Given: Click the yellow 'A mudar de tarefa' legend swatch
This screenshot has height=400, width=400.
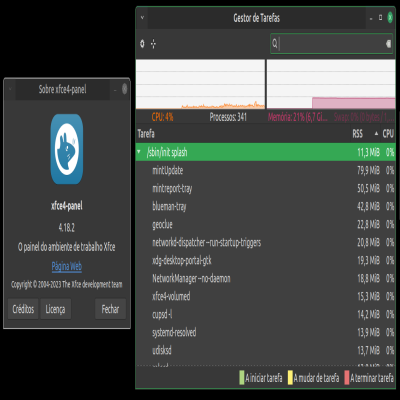Looking at the screenshot, I should (x=290, y=378).
